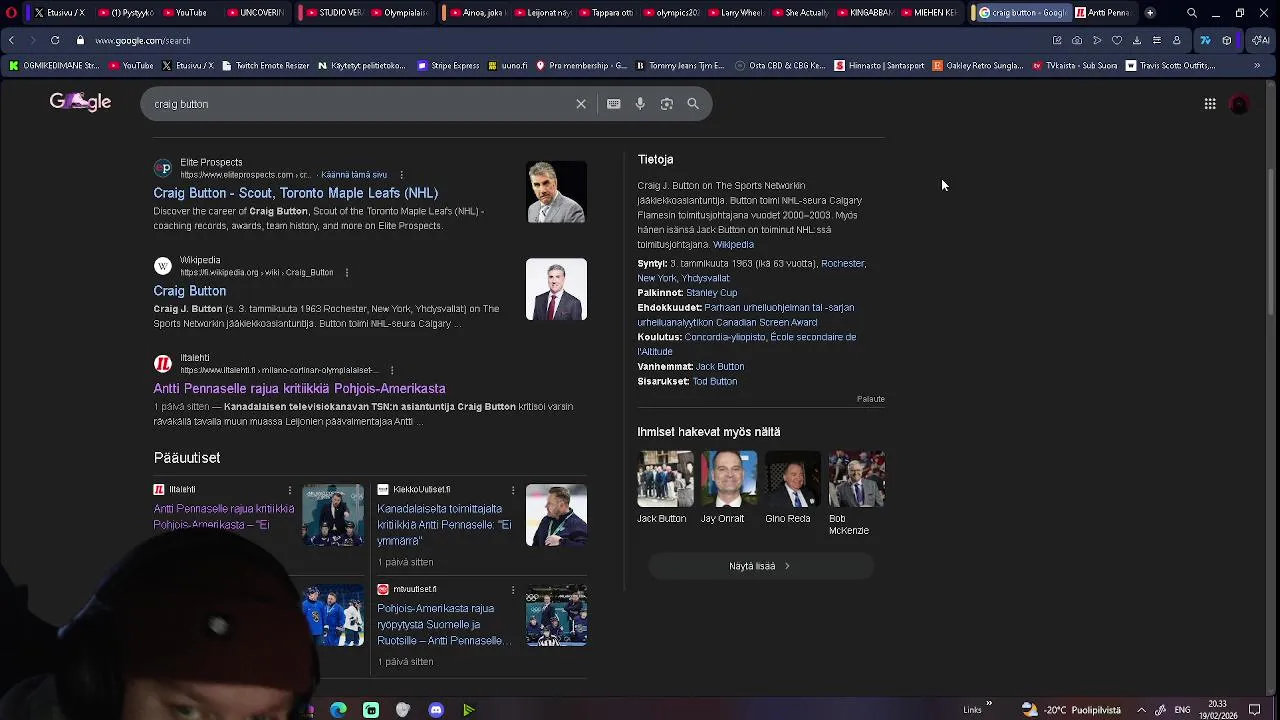Image resolution: width=1280 pixels, height=720 pixels.
Task: Open the on-screen keyboard icon in search bar
Action: pyautogui.click(x=614, y=104)
